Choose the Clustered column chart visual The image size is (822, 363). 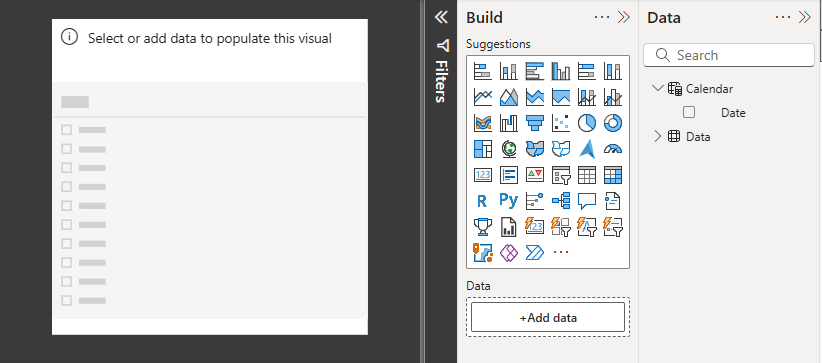[x=560, y=71]
